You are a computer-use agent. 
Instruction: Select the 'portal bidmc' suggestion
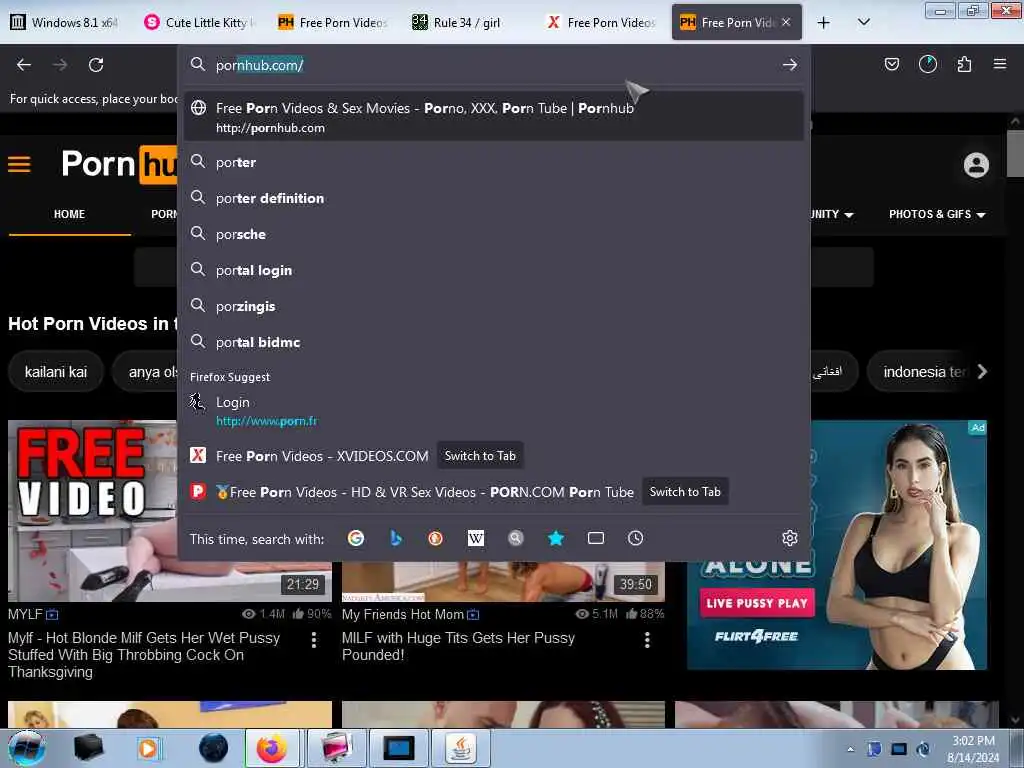point(493,342)
